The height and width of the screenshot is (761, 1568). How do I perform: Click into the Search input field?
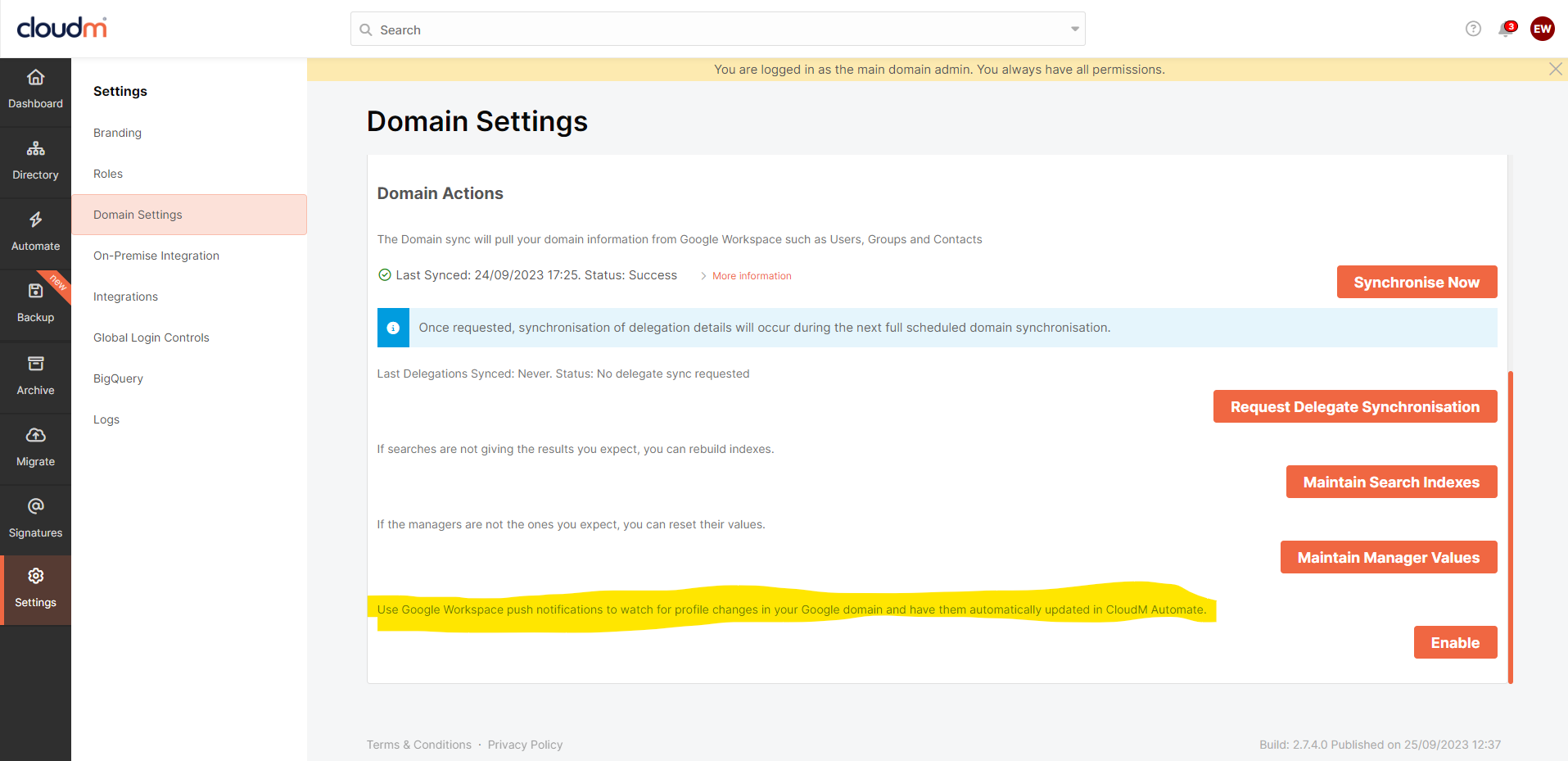click(x=718, y=29)
